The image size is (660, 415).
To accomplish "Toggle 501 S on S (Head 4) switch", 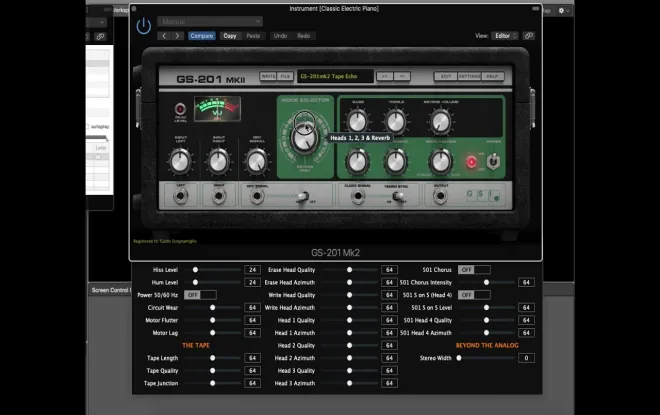I will coord(474,295).
